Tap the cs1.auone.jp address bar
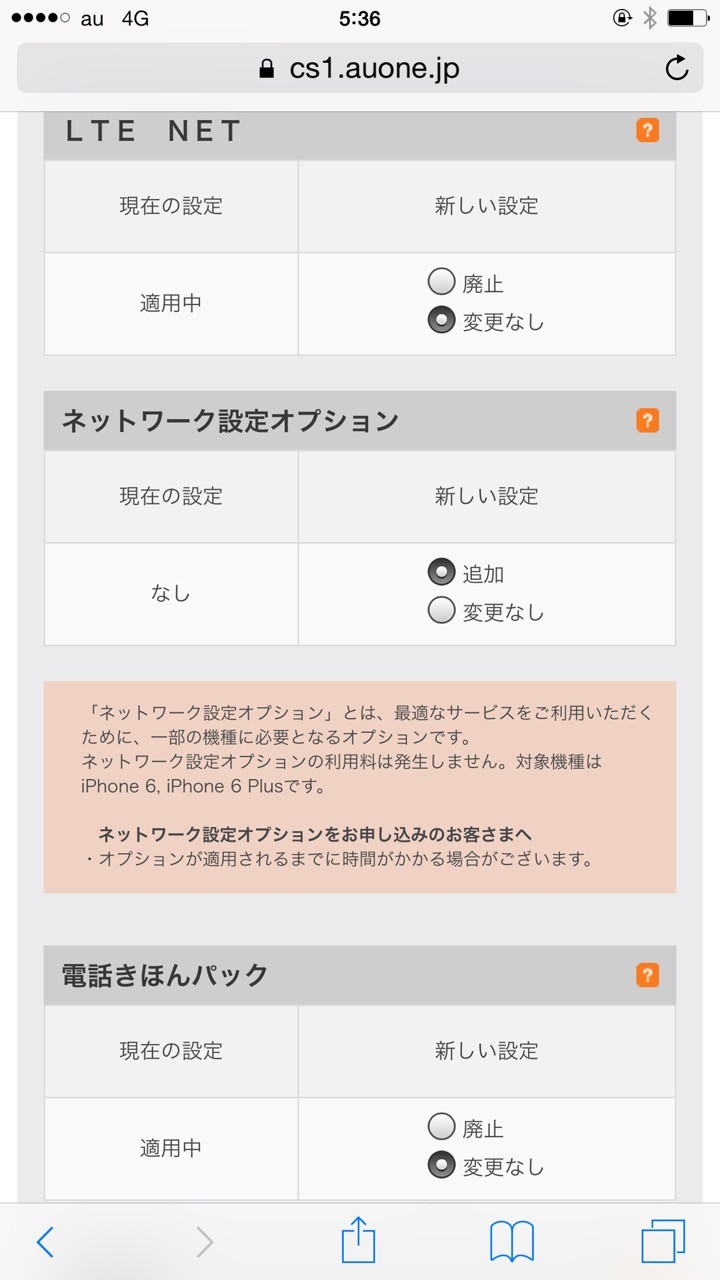Viewport: 720px width, 1280px height. [x=360, y=68]
